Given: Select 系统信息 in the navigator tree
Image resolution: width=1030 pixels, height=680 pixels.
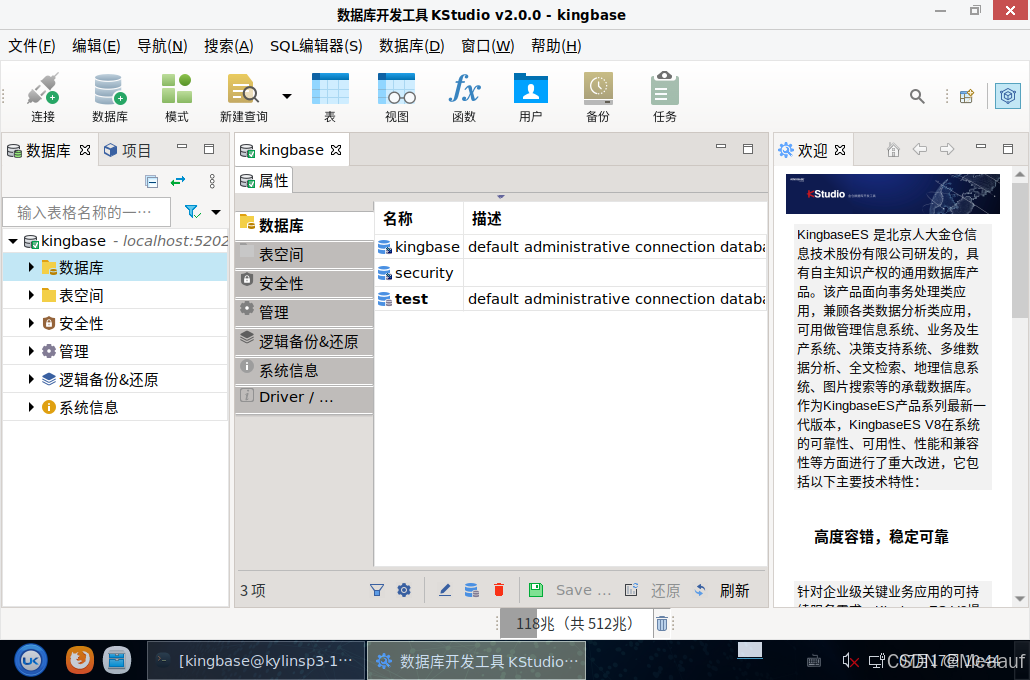Looking at the screenshot, I should [x=89, y=407].
